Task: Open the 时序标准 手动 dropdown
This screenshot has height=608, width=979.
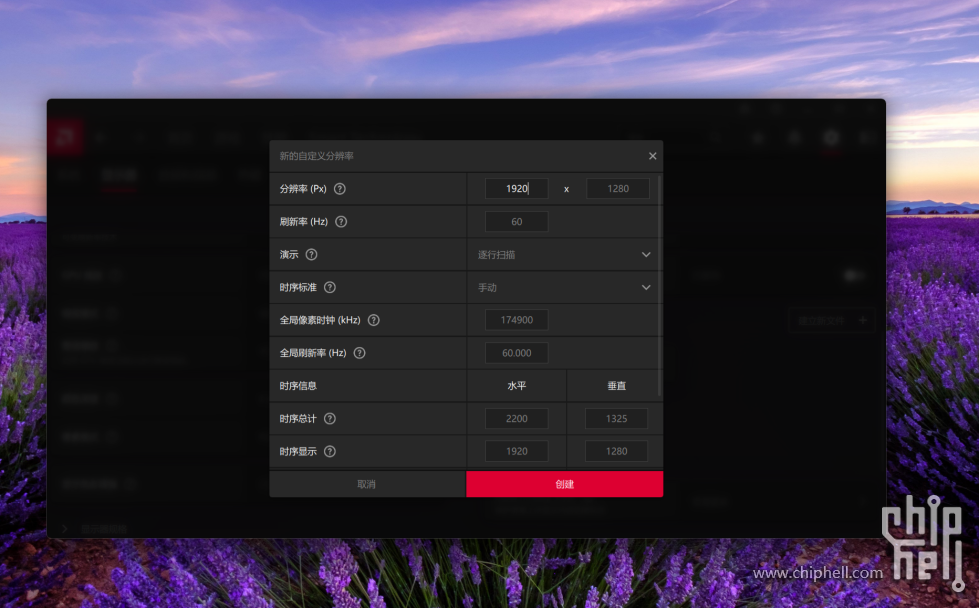Action: click(562, 287)
